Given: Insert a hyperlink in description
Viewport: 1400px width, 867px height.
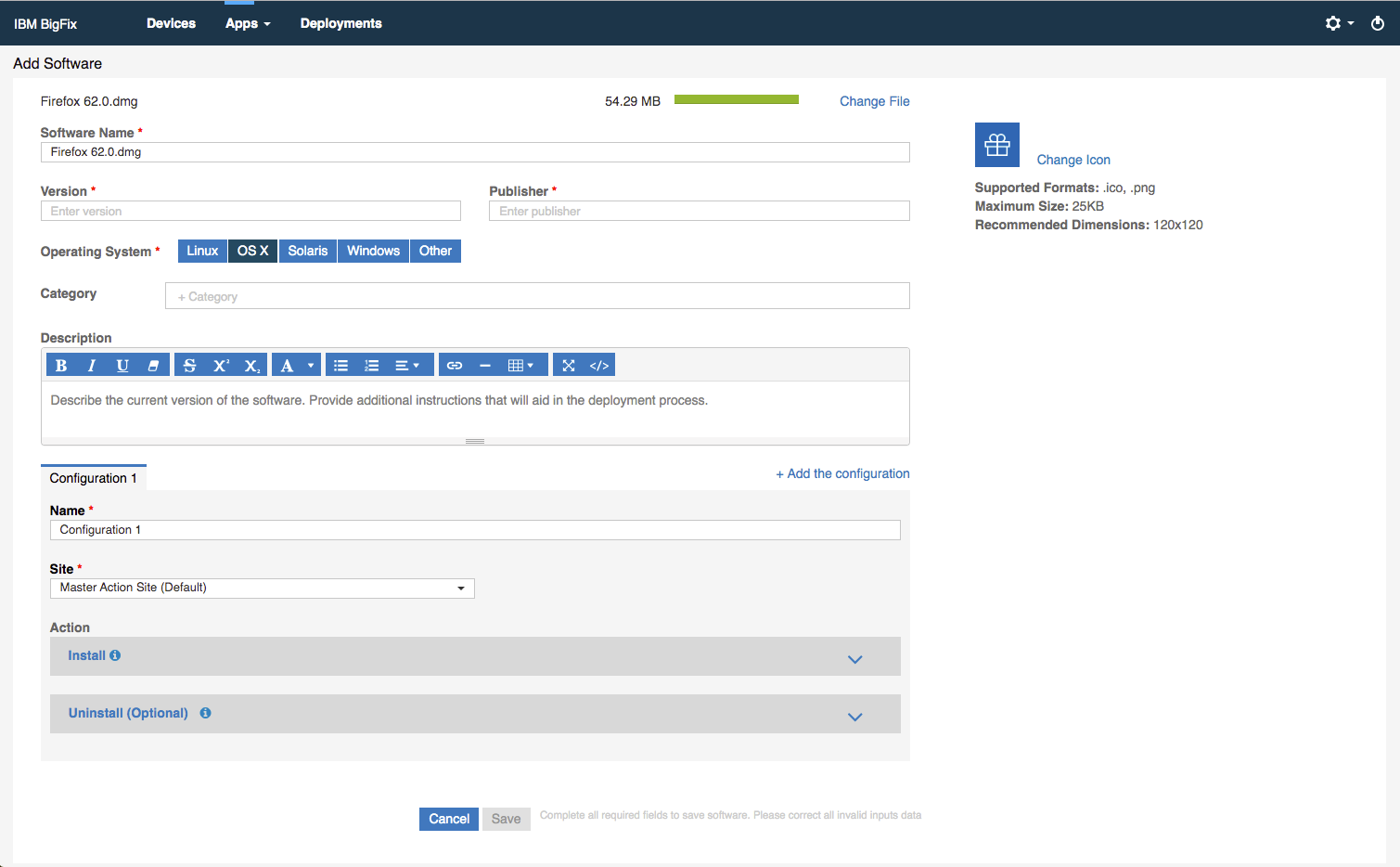Looking at the screenshot, I should click(x=455, y=366).
